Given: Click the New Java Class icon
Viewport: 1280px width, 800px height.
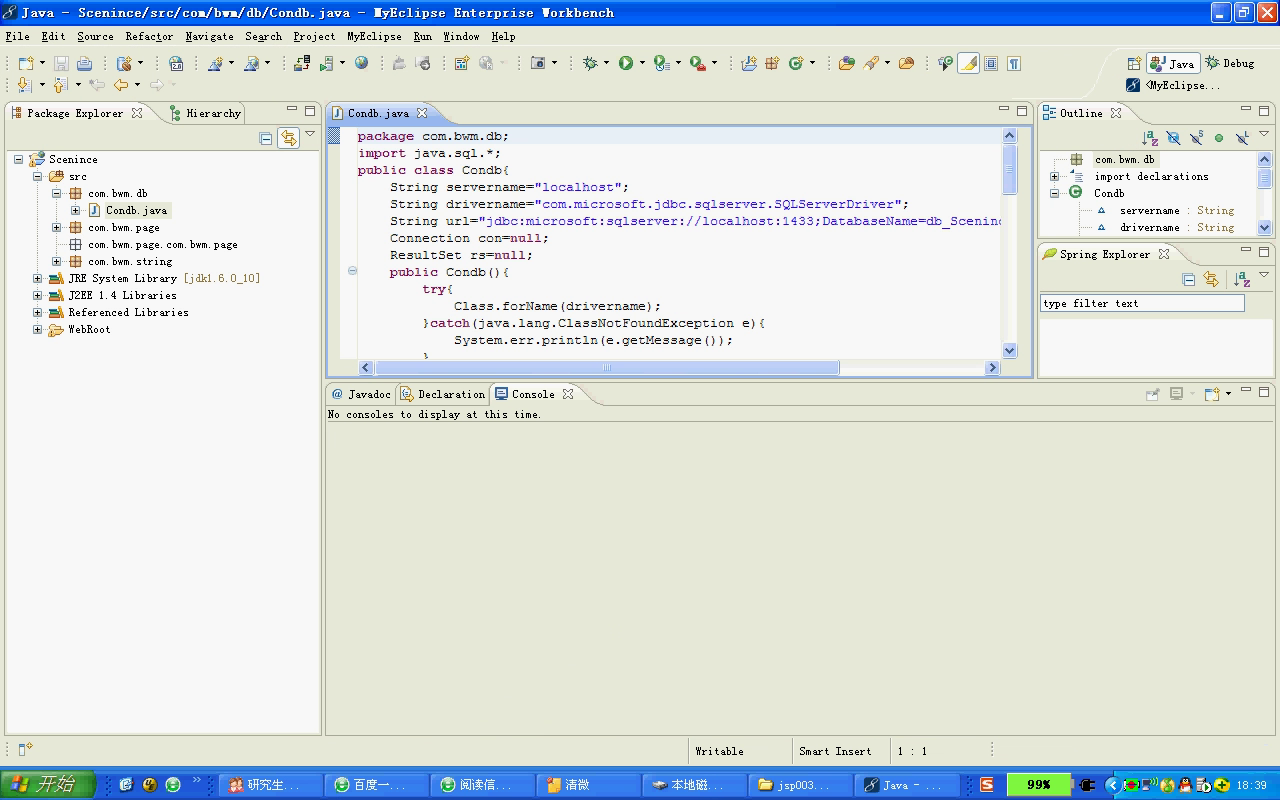Looking at the screenshot, I should coord(796,63).
